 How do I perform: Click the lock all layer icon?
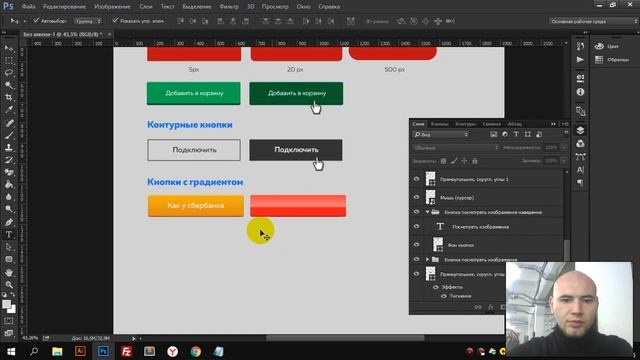coord(475,161)
